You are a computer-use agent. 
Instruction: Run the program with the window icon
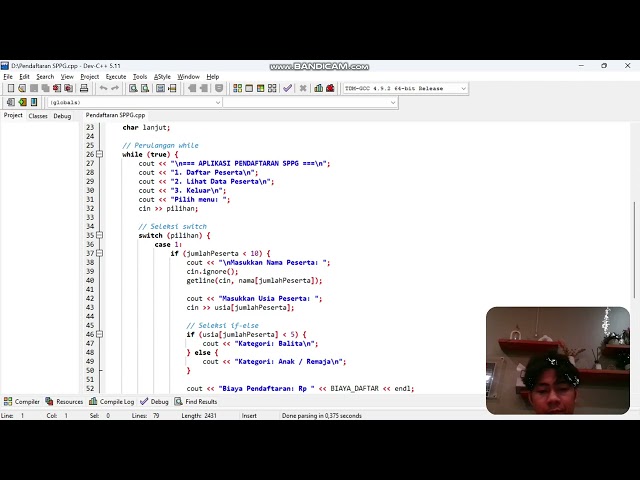(x=249, y=88)
